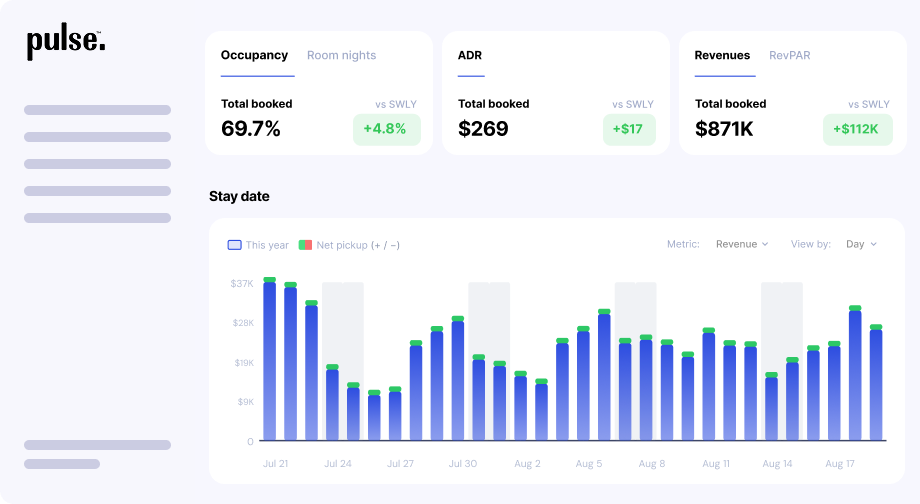The width and height of the screenshot is (920, 504).
Task: Switch to the Room nights tab
Action: click(341, 55)
